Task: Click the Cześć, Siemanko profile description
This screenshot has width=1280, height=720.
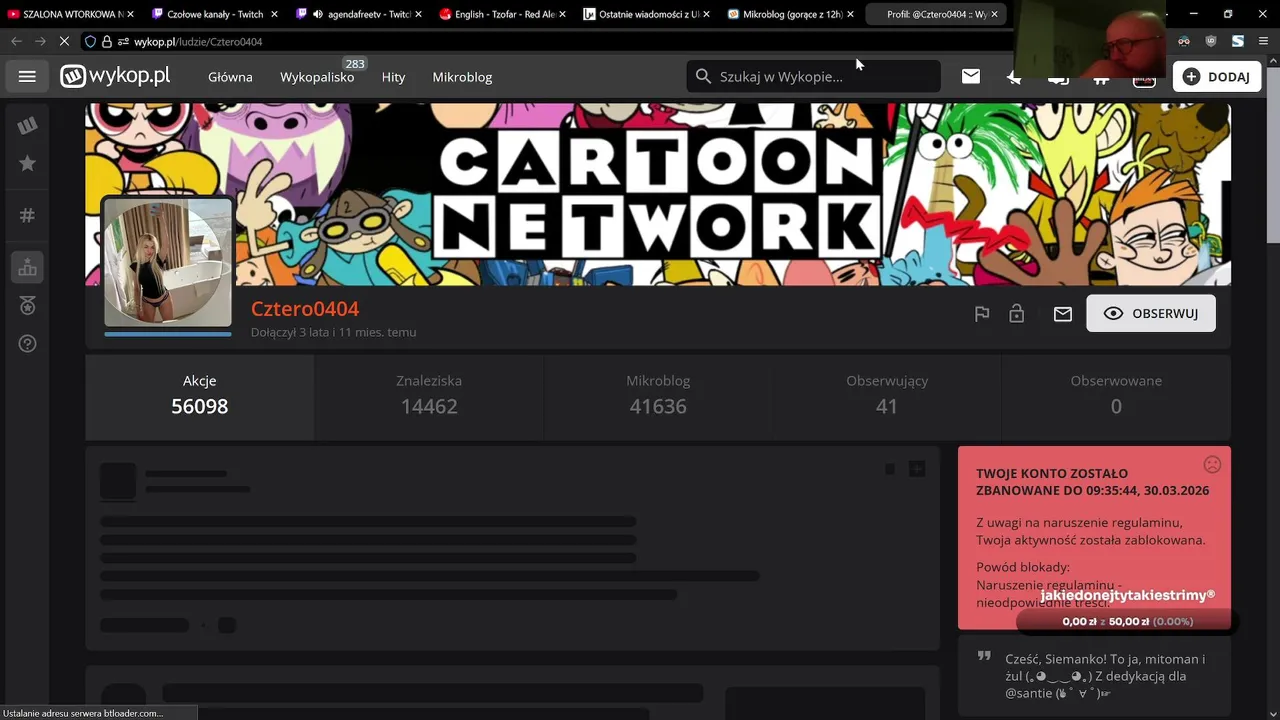Action: tap(1105, 676)
